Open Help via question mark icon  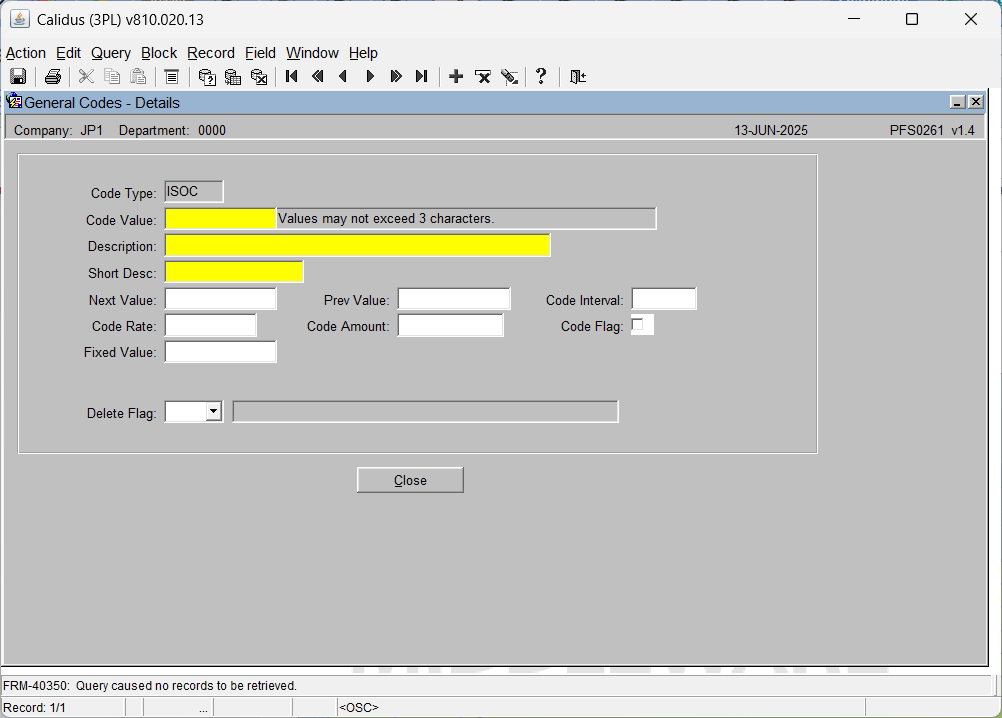point(541,77)
